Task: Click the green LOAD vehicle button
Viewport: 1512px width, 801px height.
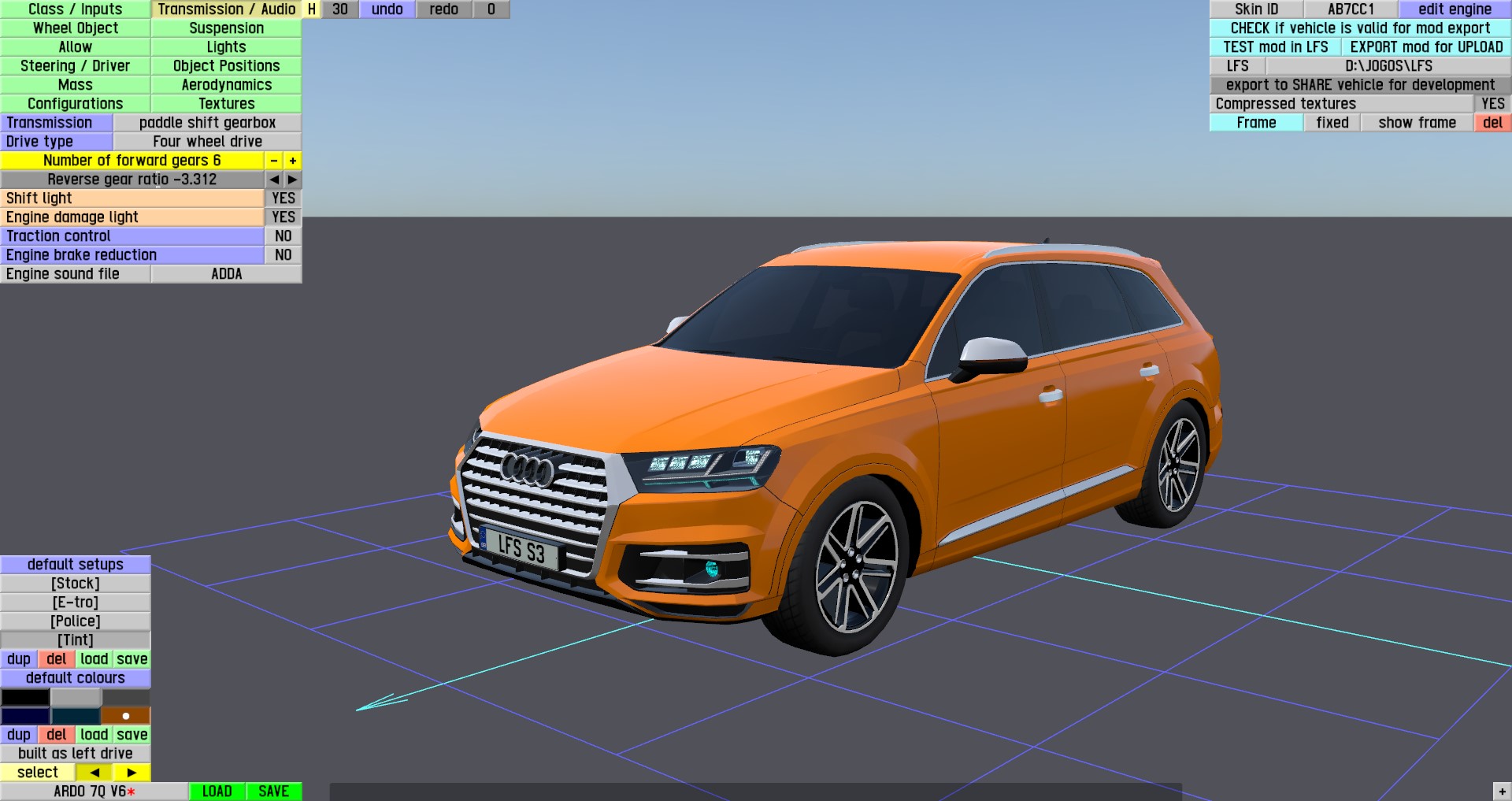Action: pyautogui.click(x=217, y=792)
